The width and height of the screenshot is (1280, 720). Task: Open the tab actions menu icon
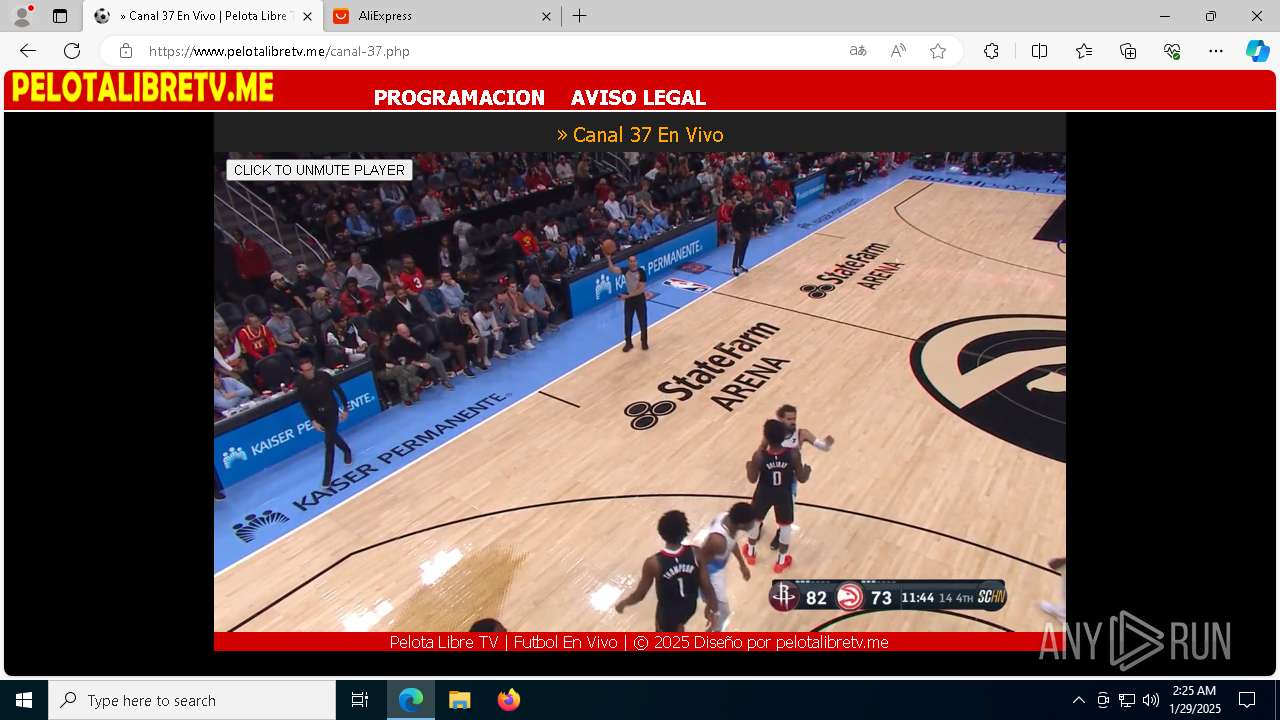point(60,16)
